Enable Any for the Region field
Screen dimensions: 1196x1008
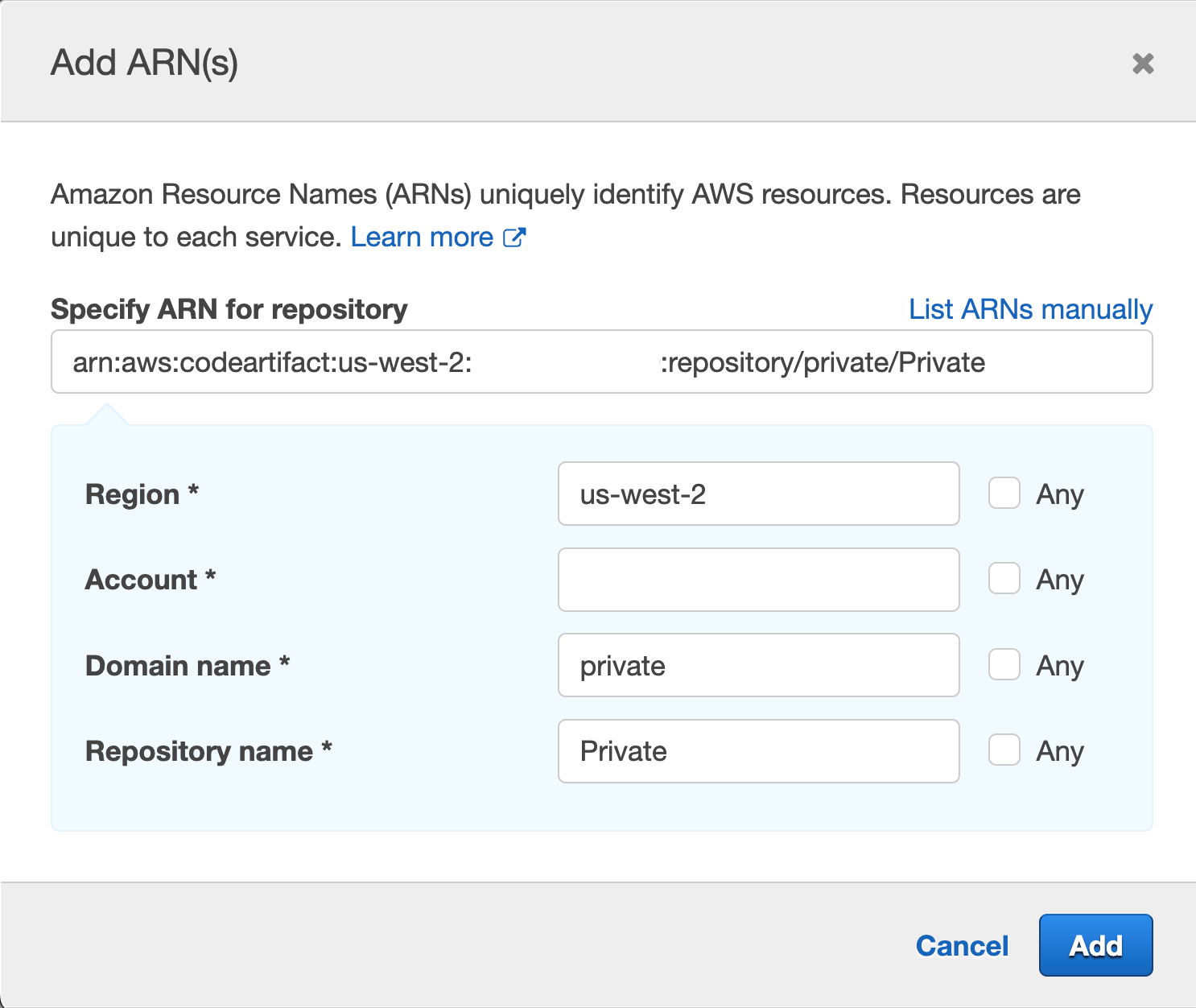pos(1004,494)
